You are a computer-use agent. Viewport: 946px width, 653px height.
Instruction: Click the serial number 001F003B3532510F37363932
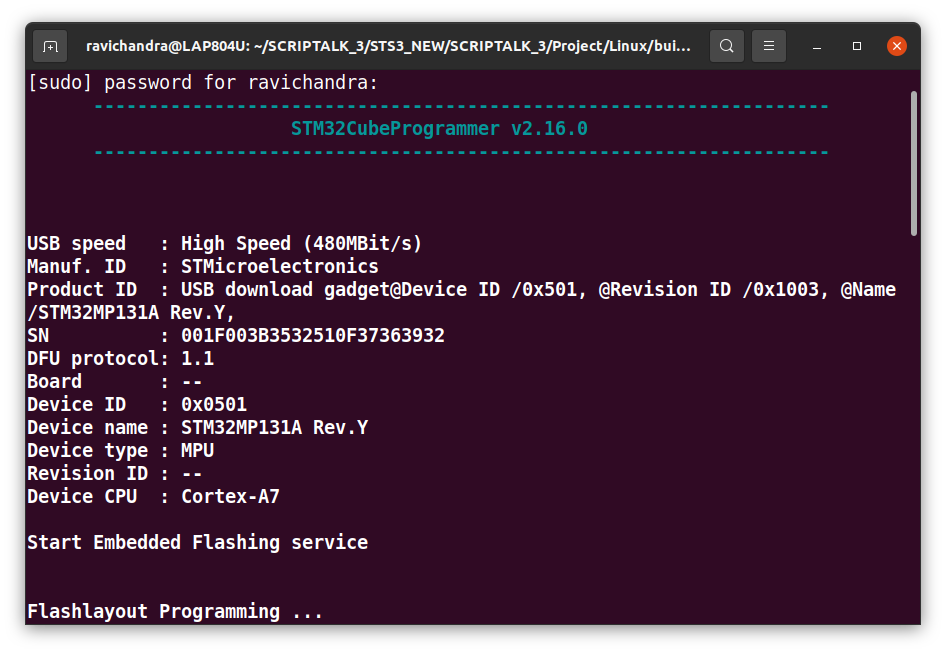click(312, 335)
